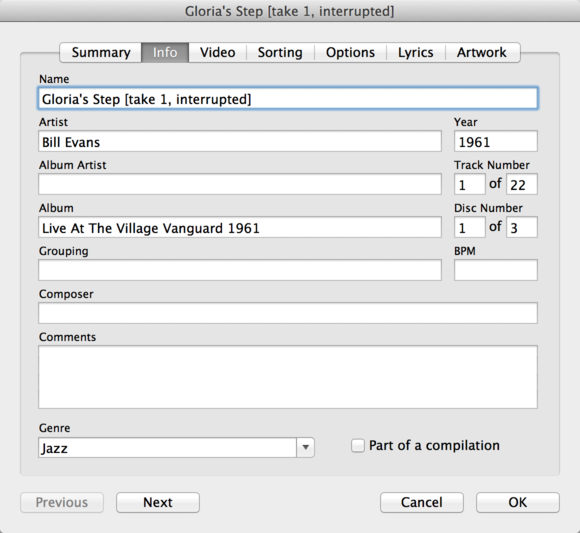Focus the empty BPM field

click(496, 270)
